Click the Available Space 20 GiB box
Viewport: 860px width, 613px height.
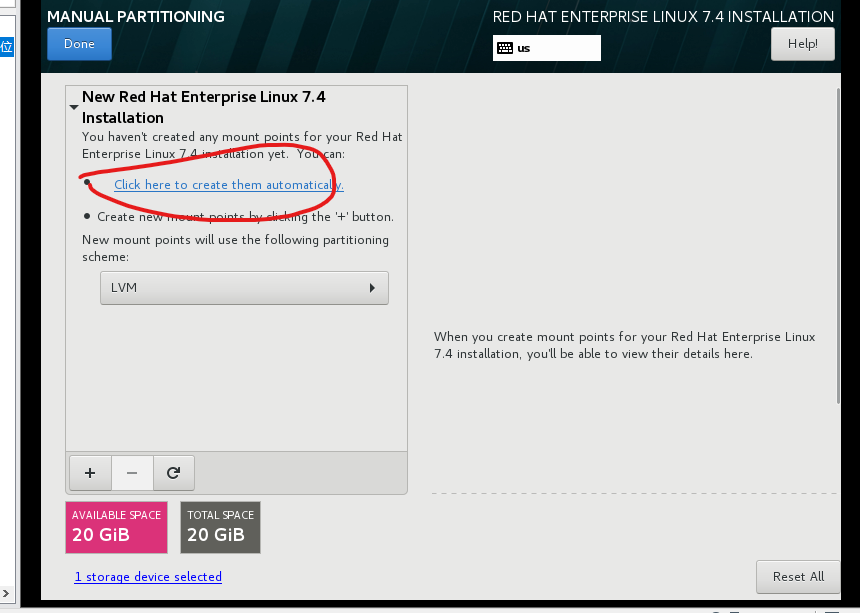tap(116, 527)
